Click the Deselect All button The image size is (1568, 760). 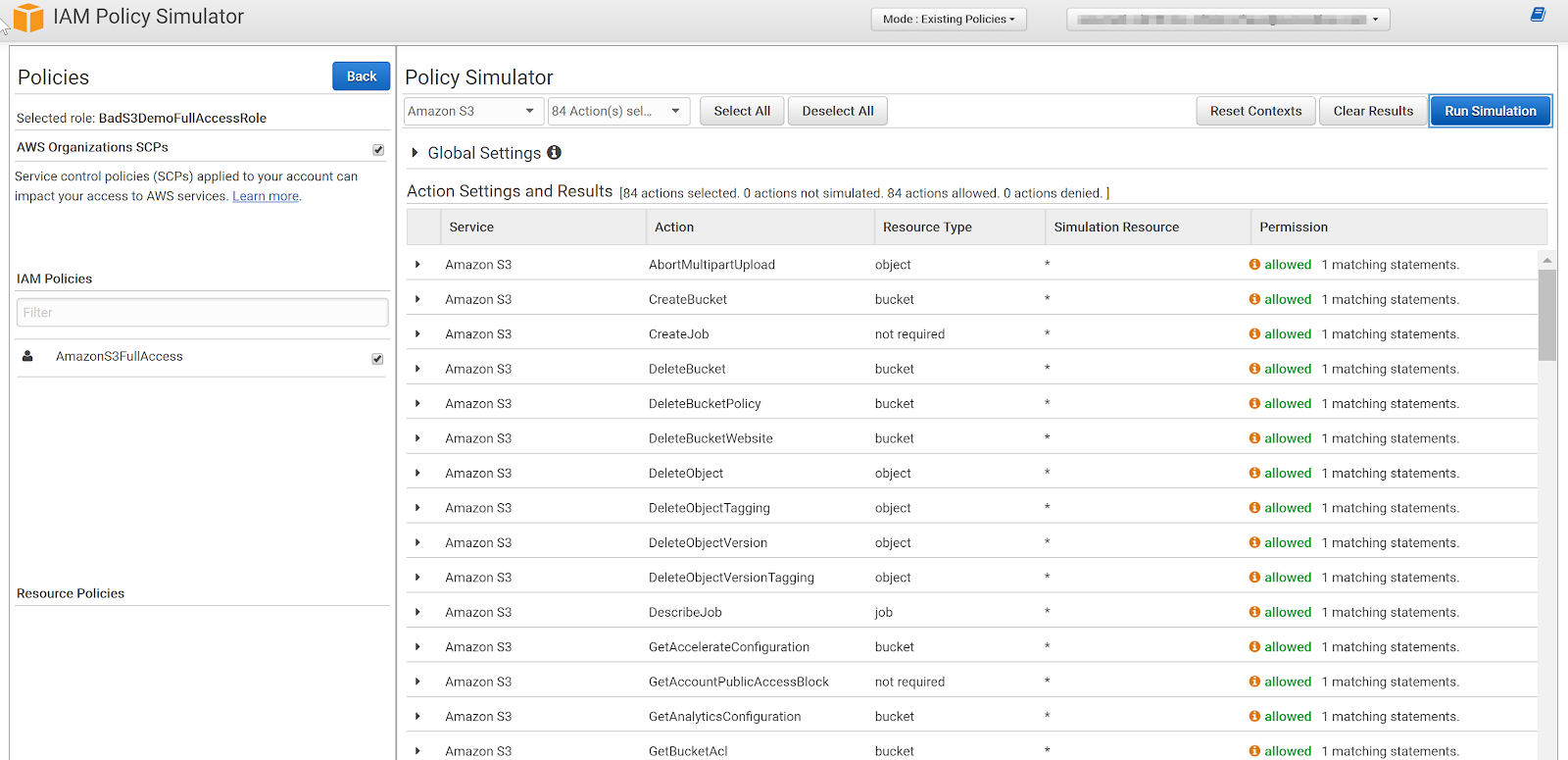838,111
